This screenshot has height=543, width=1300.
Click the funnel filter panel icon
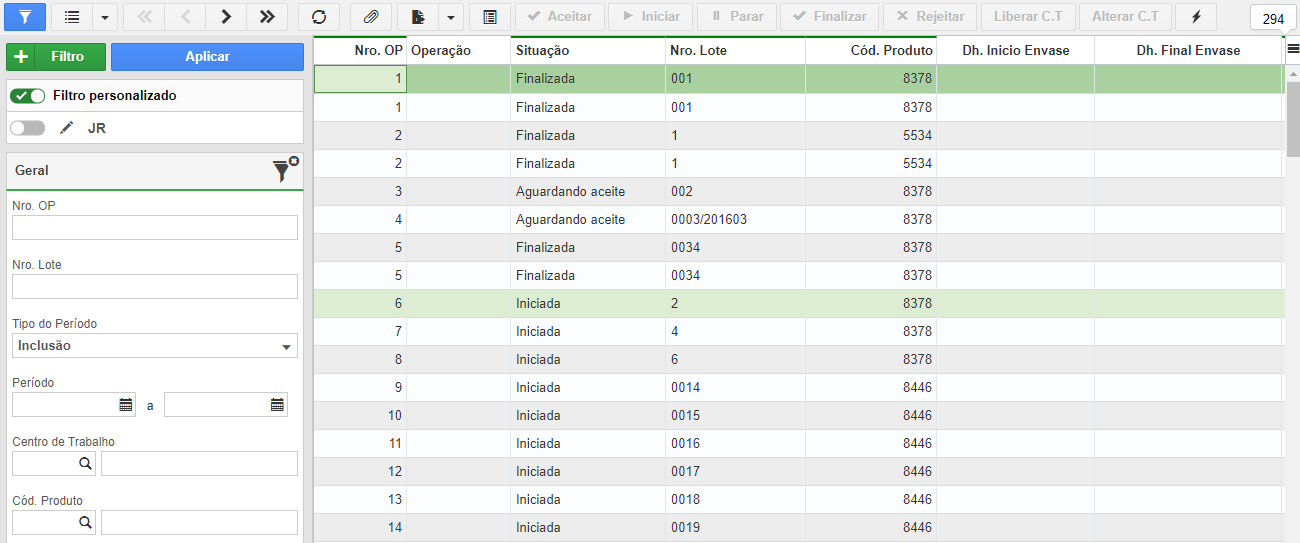click(x=25, y=17)
